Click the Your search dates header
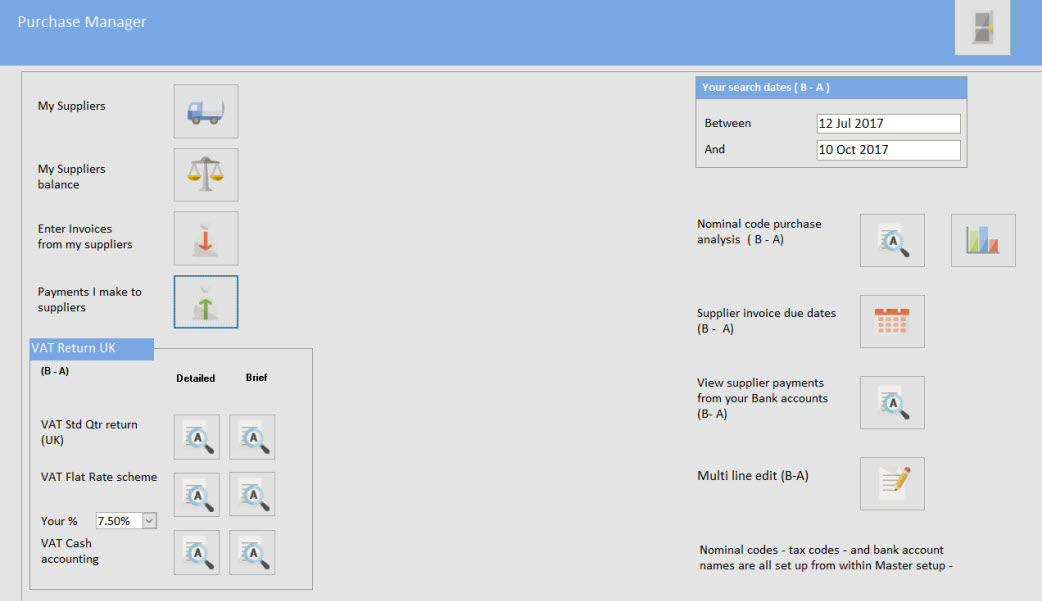The width and height of the screenshot is (1042, 601). pos(831,88)
